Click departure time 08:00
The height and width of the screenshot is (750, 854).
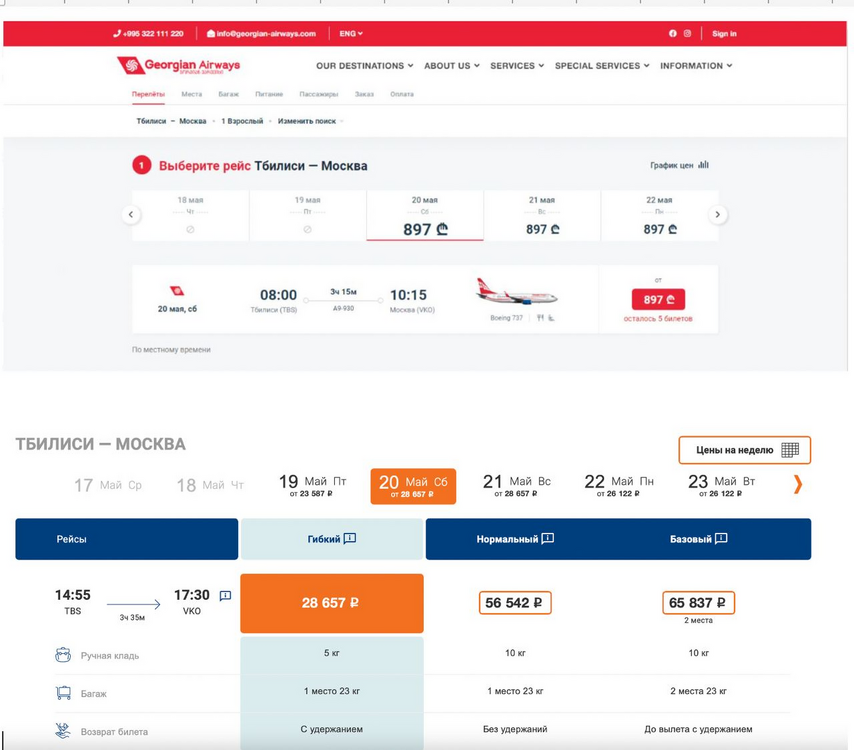tap(278, 295)
